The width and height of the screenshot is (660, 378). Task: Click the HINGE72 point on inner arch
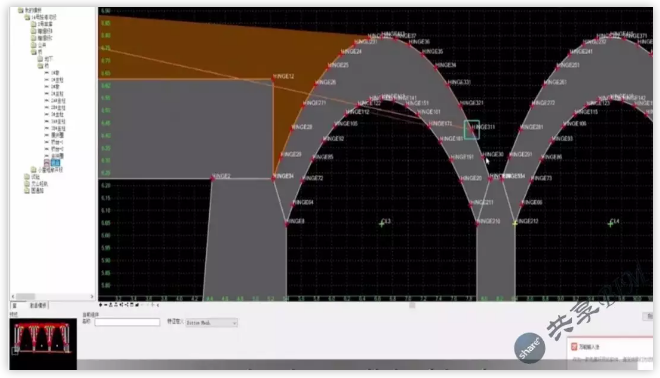coord(303,180)
